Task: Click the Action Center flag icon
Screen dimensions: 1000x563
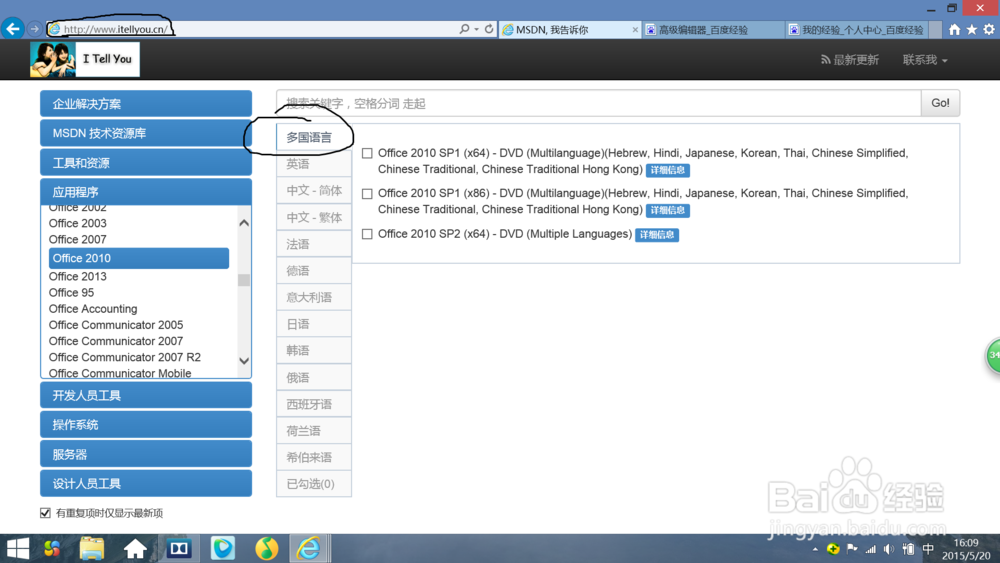Action: (852, 548)
